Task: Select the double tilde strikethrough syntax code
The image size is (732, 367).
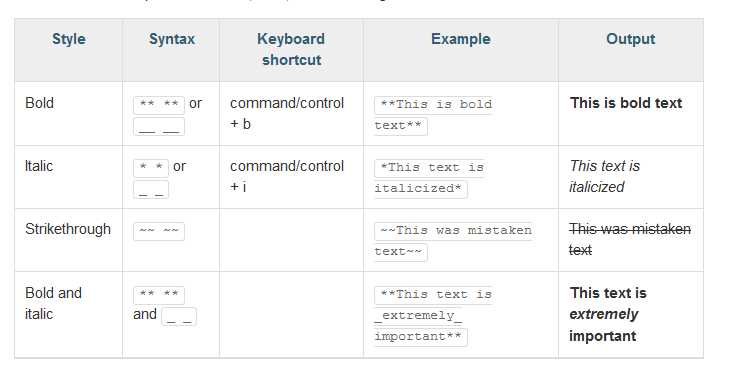Action: [159, 231]
